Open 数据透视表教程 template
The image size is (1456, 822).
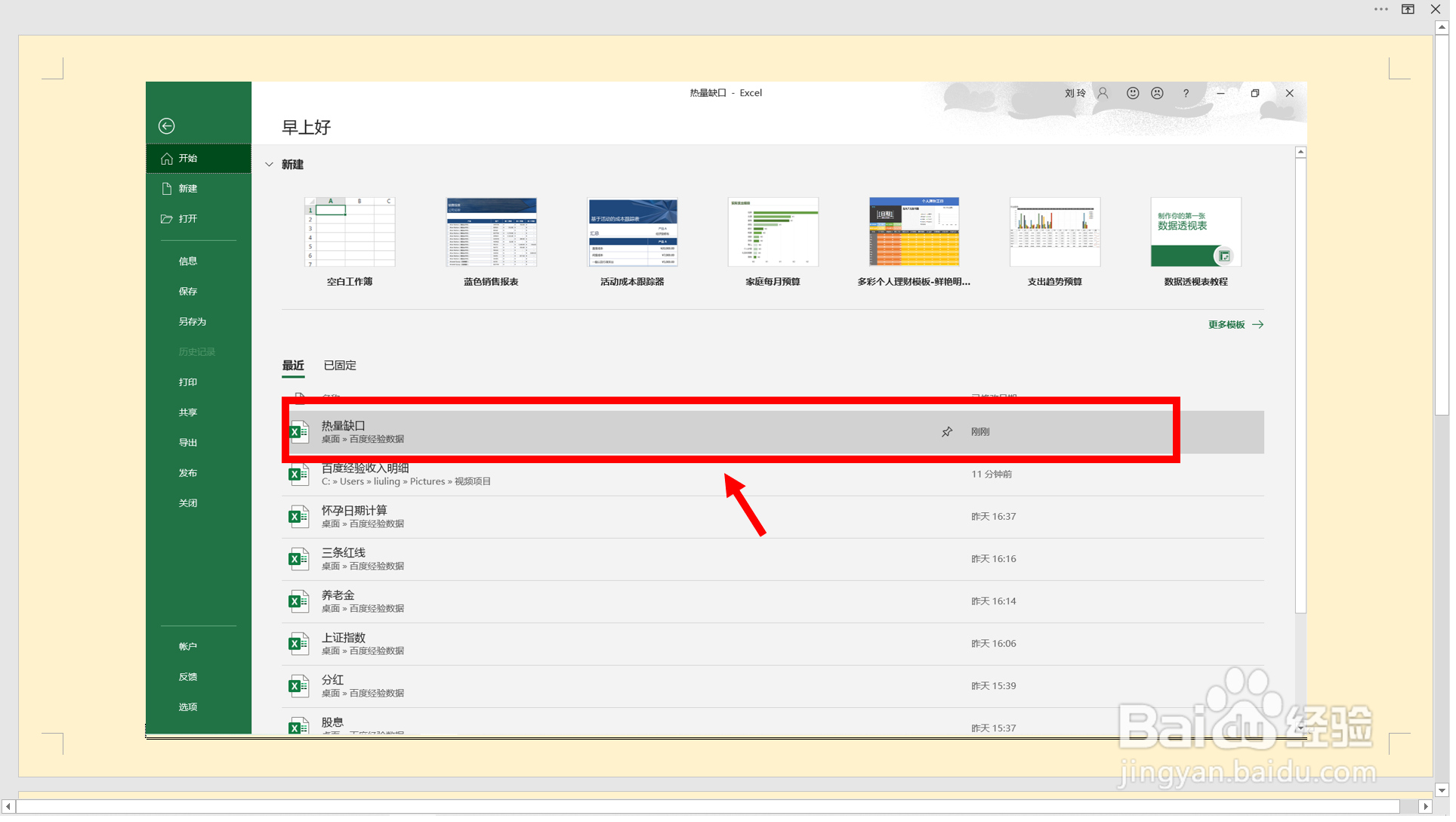(1195, 243)
